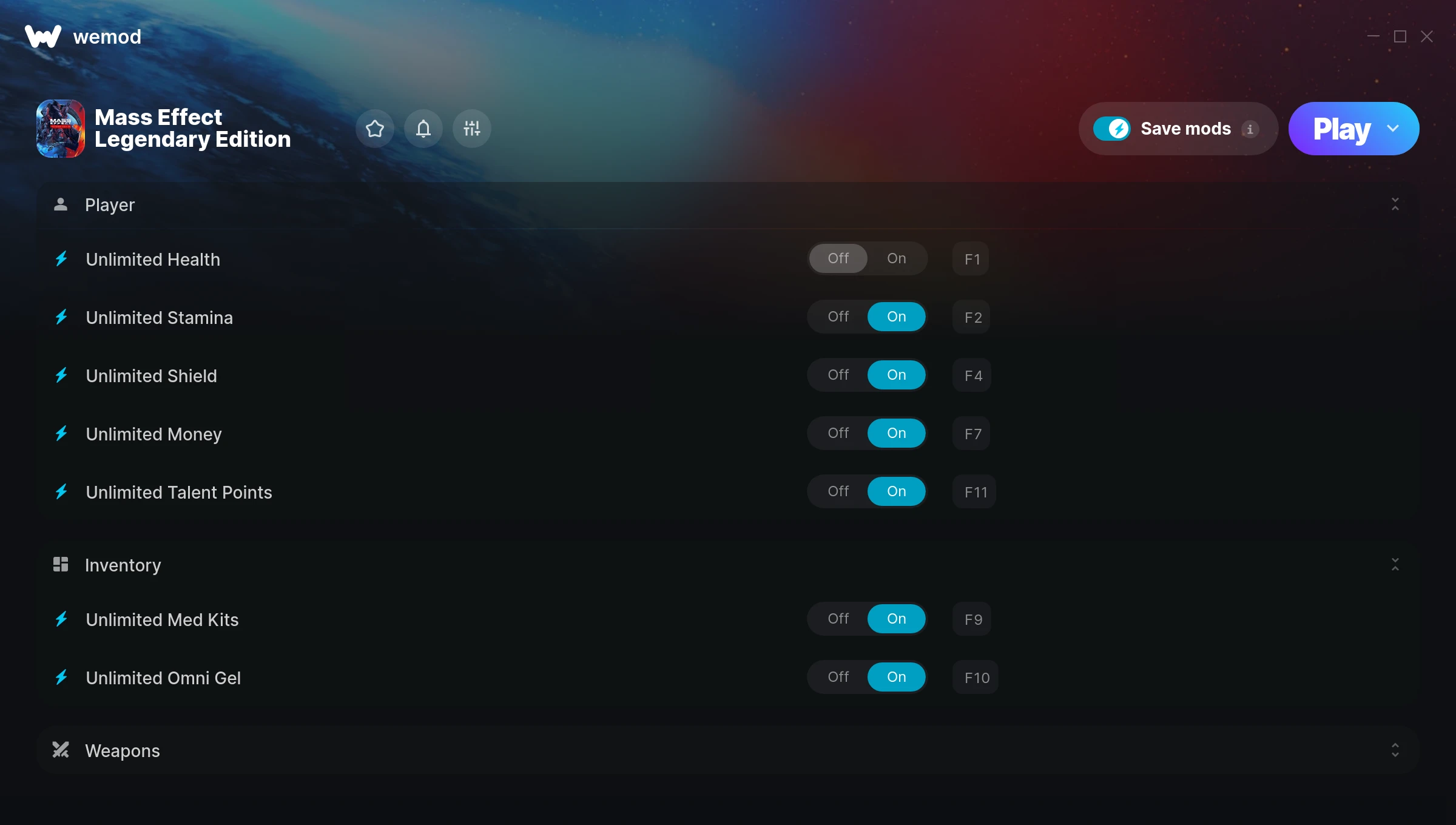Open the mod settings sliders icon

472,129
